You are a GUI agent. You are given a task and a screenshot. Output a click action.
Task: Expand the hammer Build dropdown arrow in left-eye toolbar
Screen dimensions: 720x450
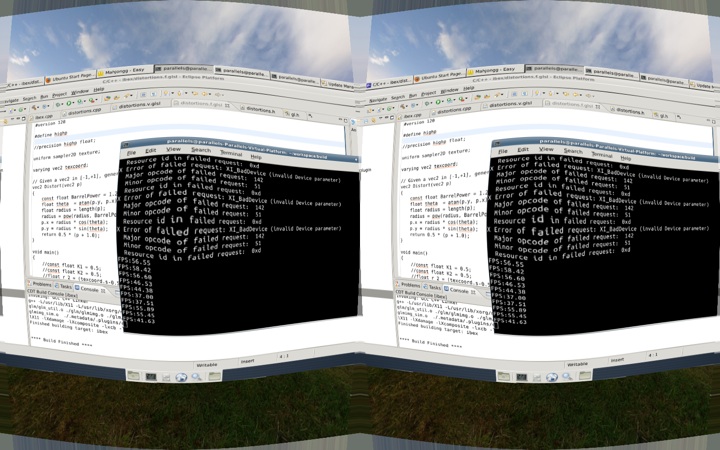click(38, 107)
